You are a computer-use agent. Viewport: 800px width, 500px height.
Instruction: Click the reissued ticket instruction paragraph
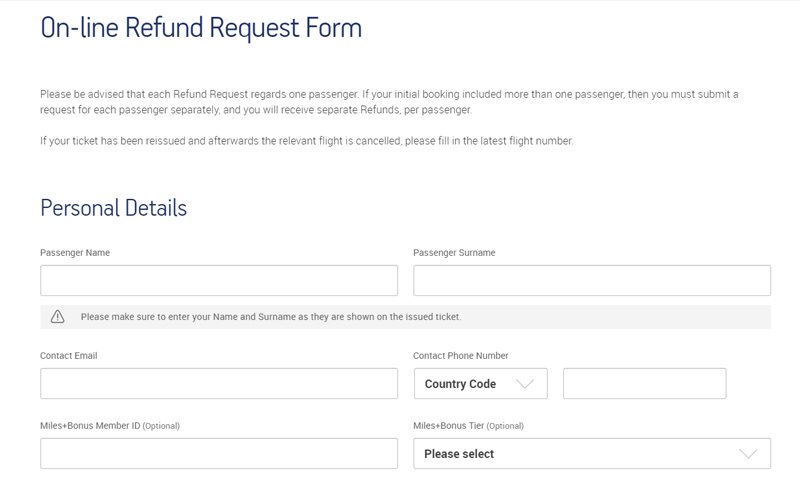pyautogui.click(x=306, y=141)
